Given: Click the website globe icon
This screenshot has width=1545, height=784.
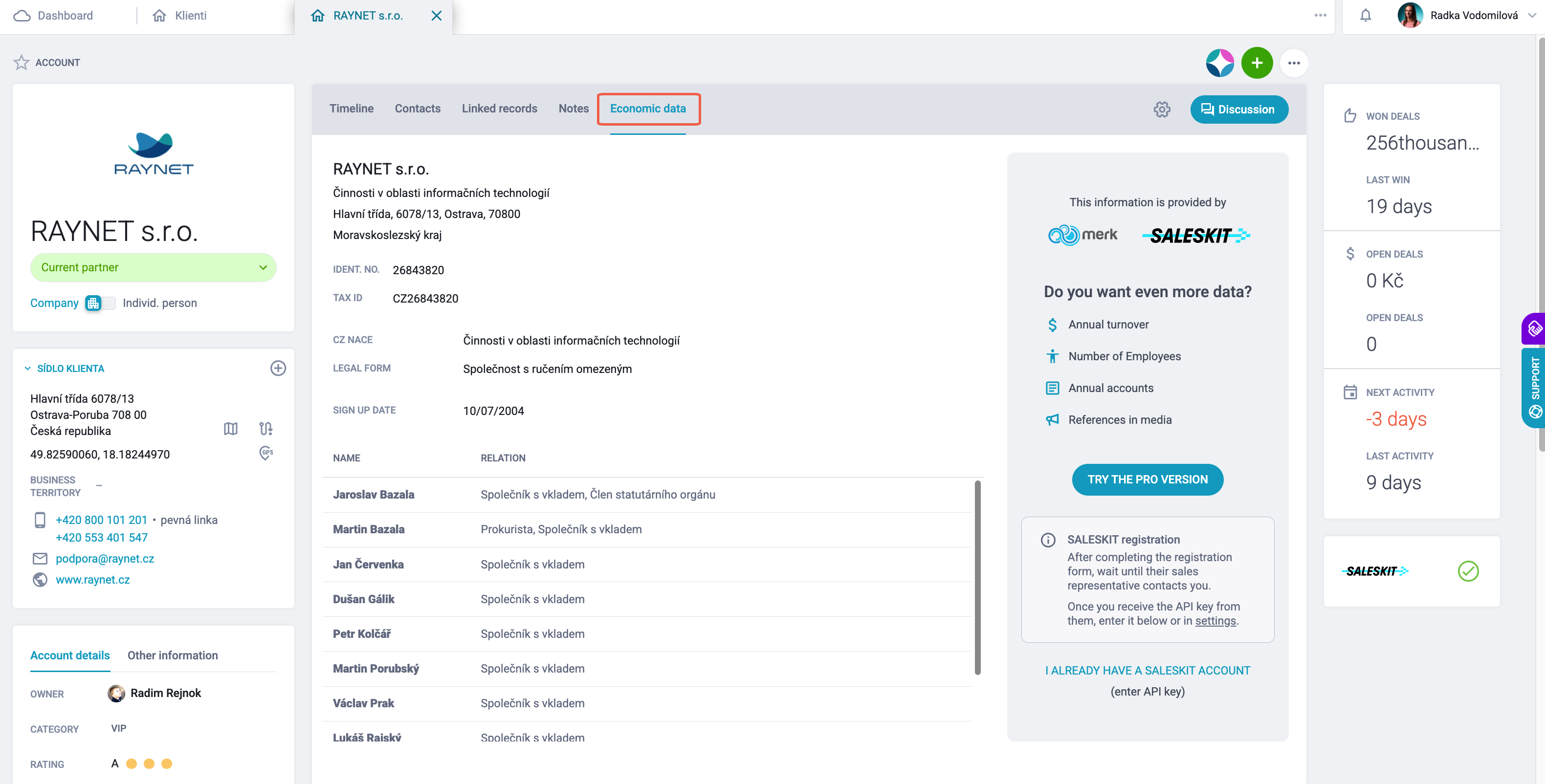Looking at the screenshot, I should [40, 580].
